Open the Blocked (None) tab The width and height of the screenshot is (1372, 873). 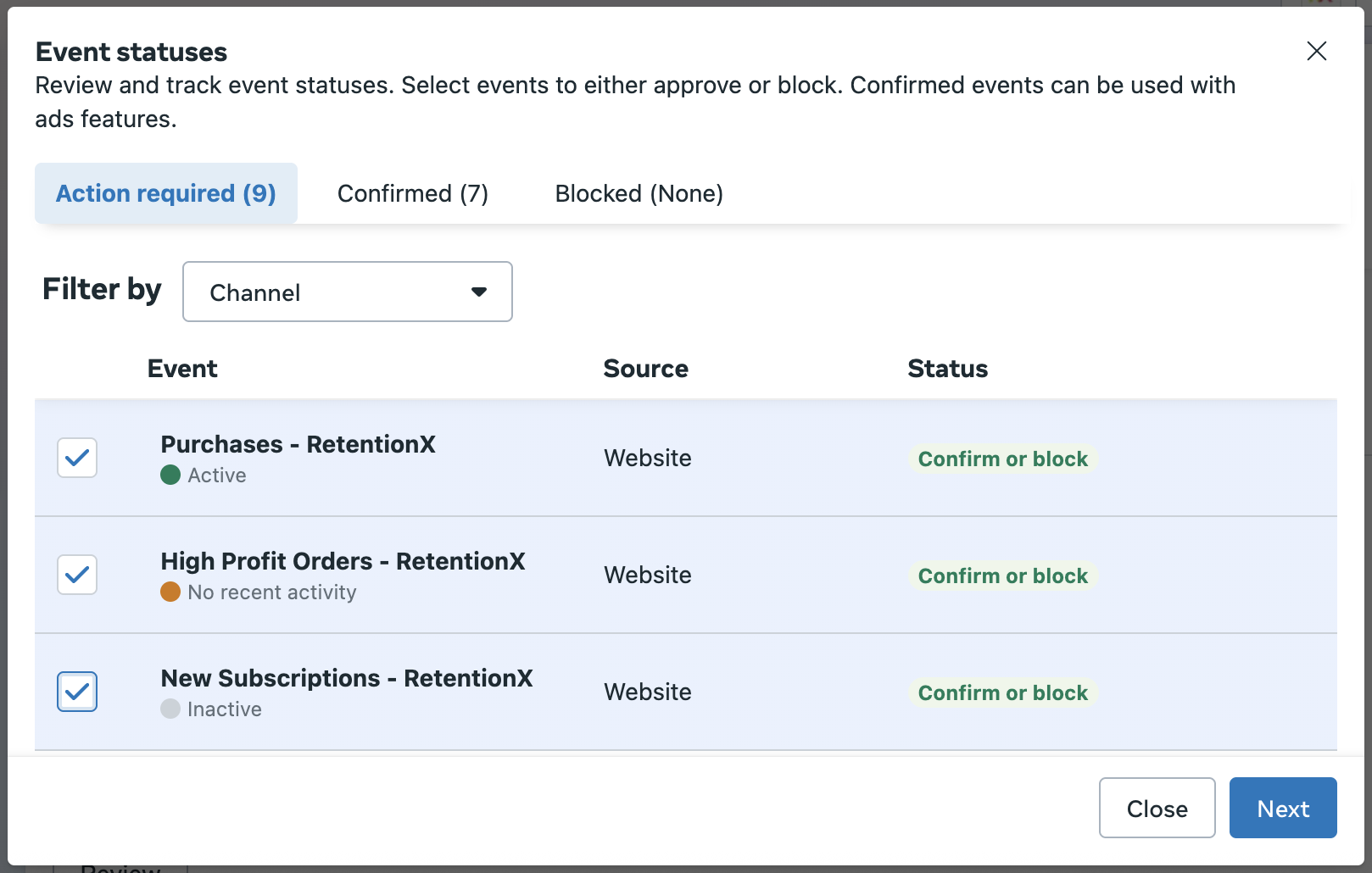coord(639,193)
